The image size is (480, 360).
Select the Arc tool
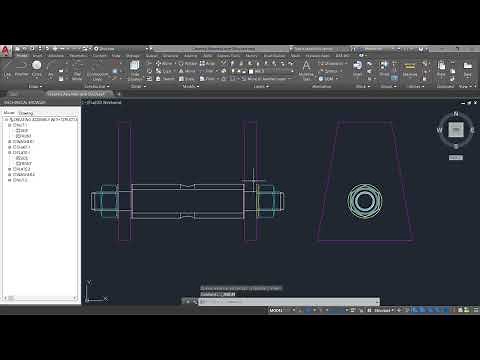[51, 69]
